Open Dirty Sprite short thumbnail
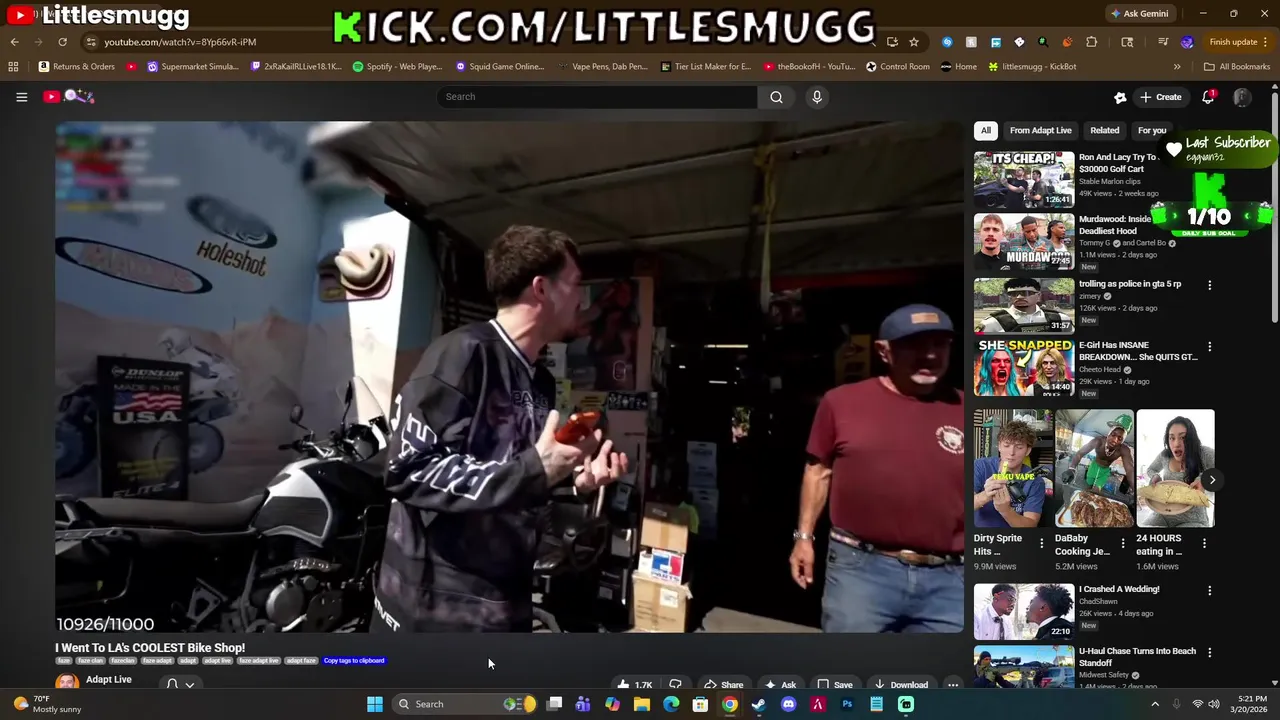 point(1013,468)
